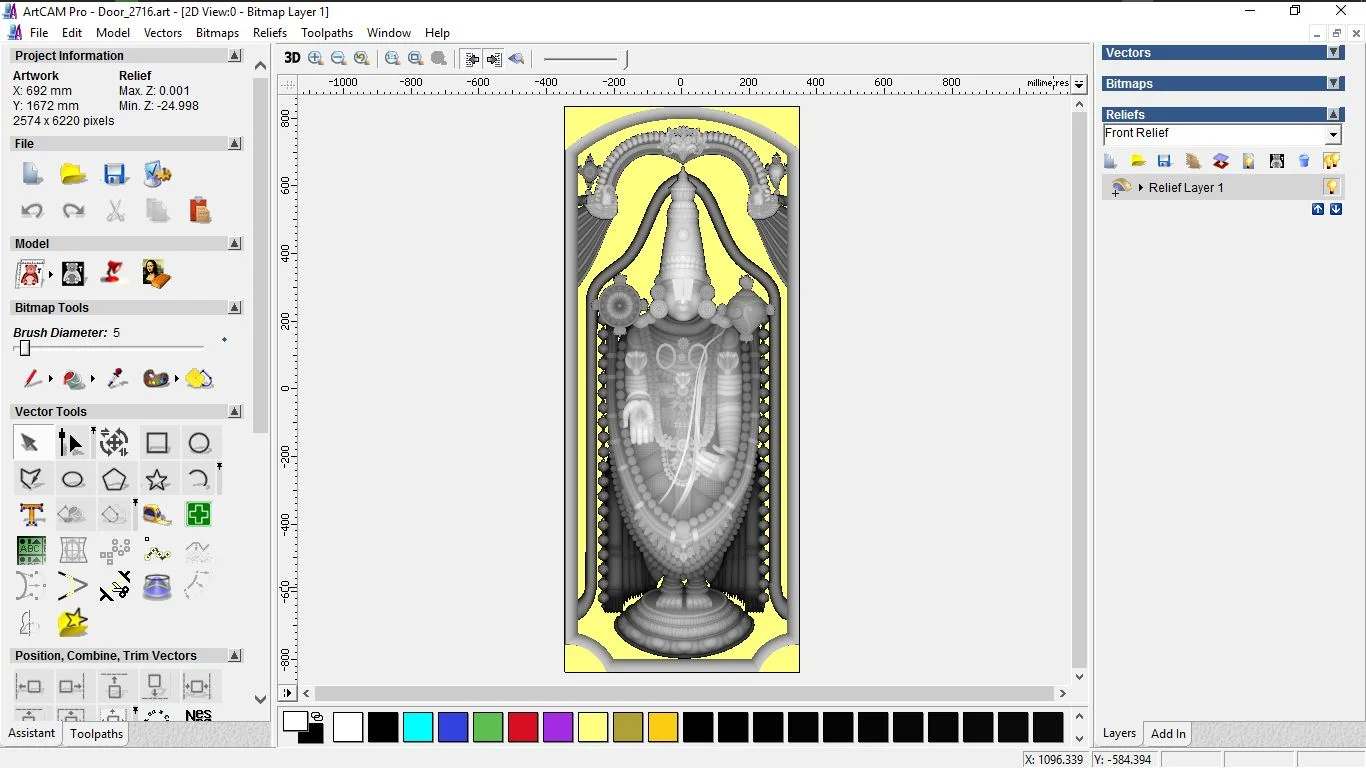Toggle all relief layers visibility bulbs
The image size is (1366, 768).
1331,161
